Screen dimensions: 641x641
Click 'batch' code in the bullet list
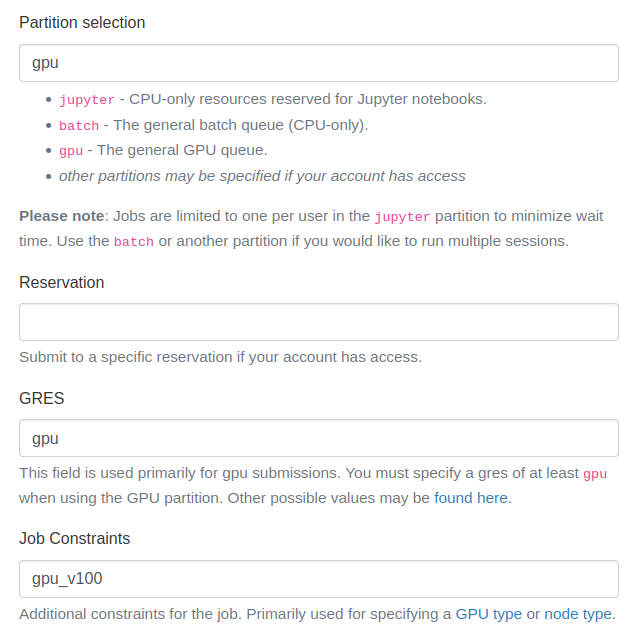(79, 126)
